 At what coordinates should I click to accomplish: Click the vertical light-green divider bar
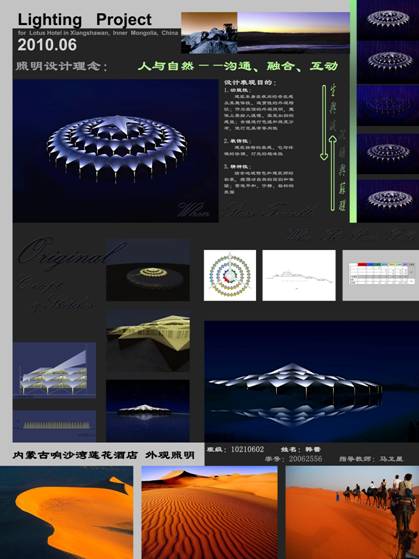coord(353,111)
